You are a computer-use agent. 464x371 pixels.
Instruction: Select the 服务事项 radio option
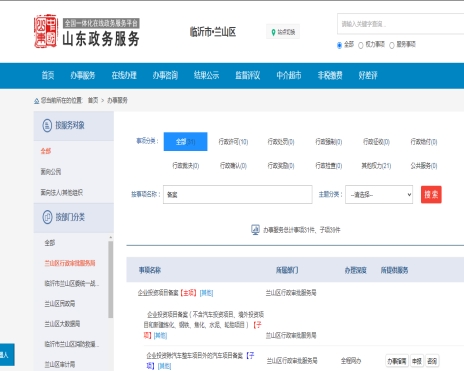[392, 45]
